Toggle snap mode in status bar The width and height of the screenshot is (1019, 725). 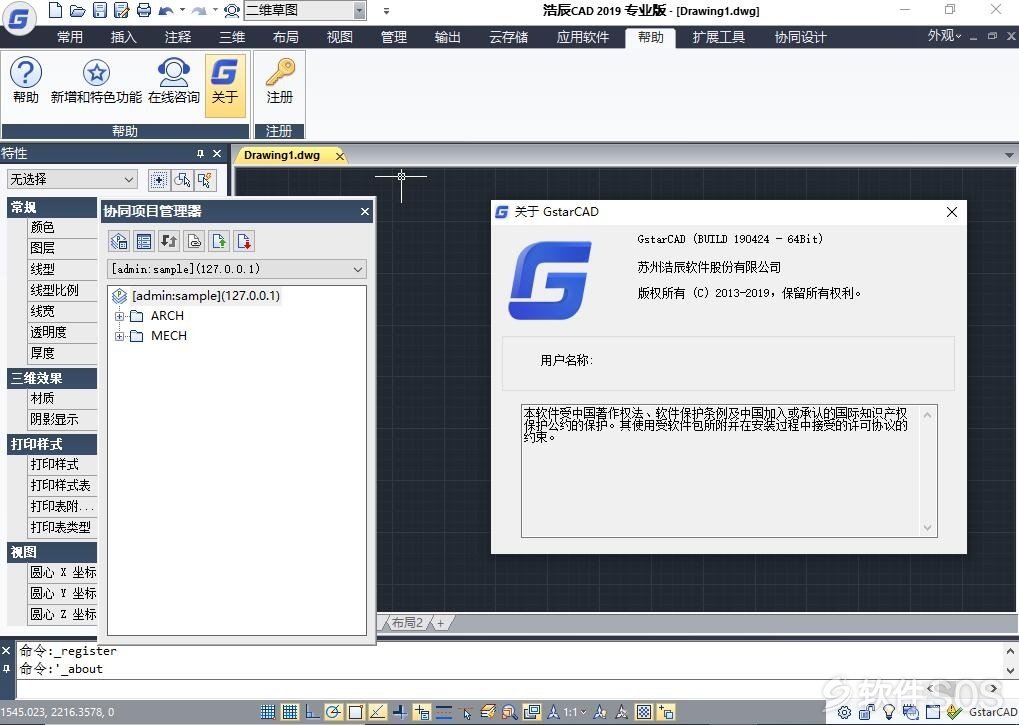[268, 712]
